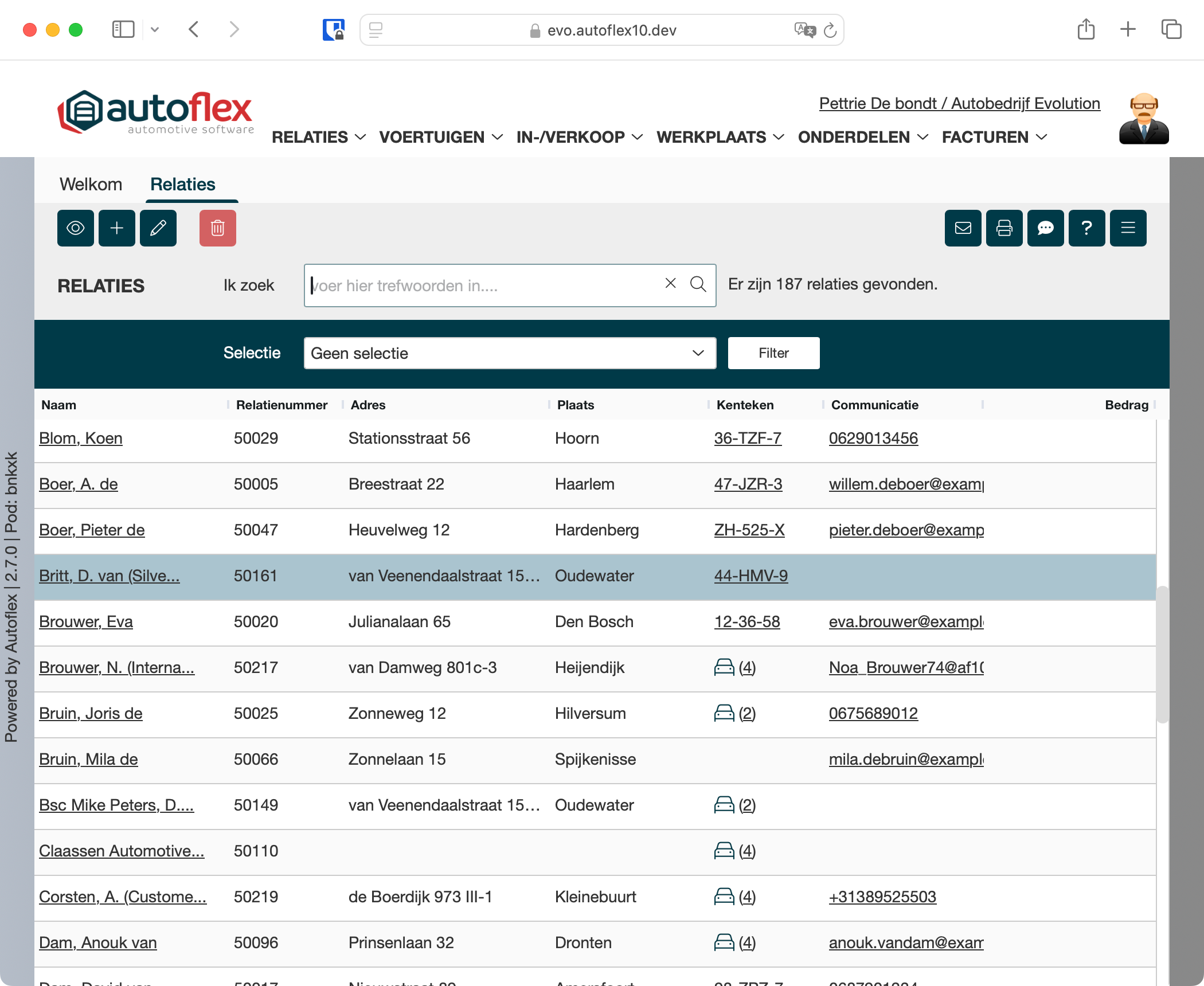Clear search with the X icon
1204x986 pixels.
(x=670, y=283)
